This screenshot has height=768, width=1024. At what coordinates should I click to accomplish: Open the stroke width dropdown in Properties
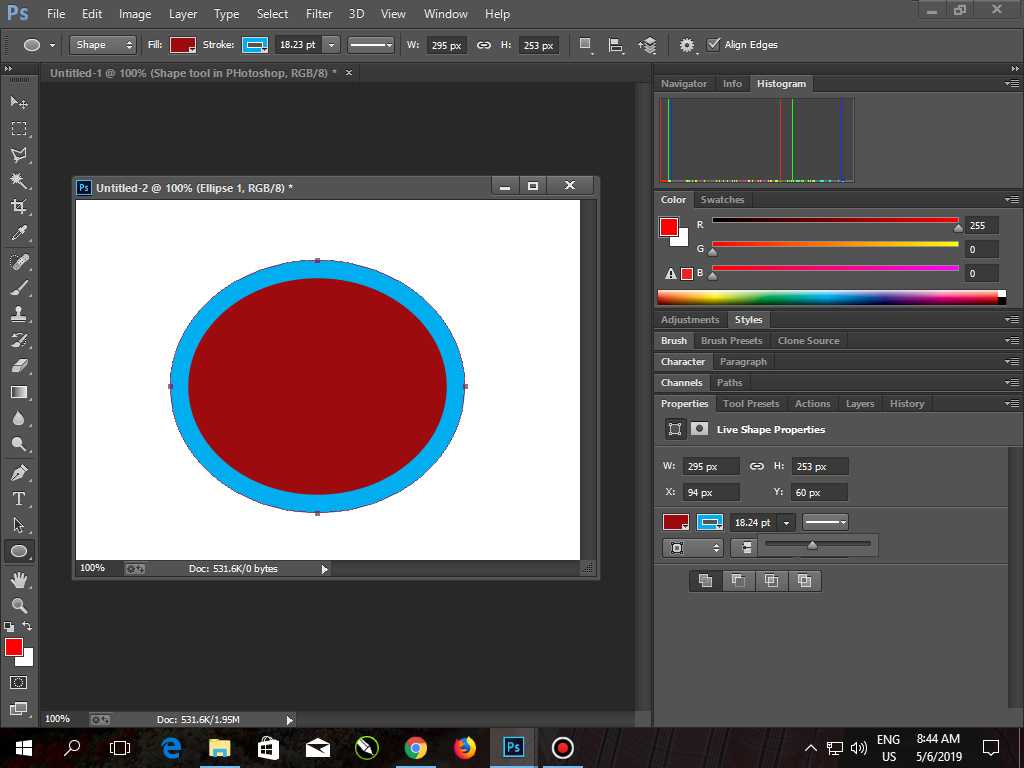tap(787, 521)
